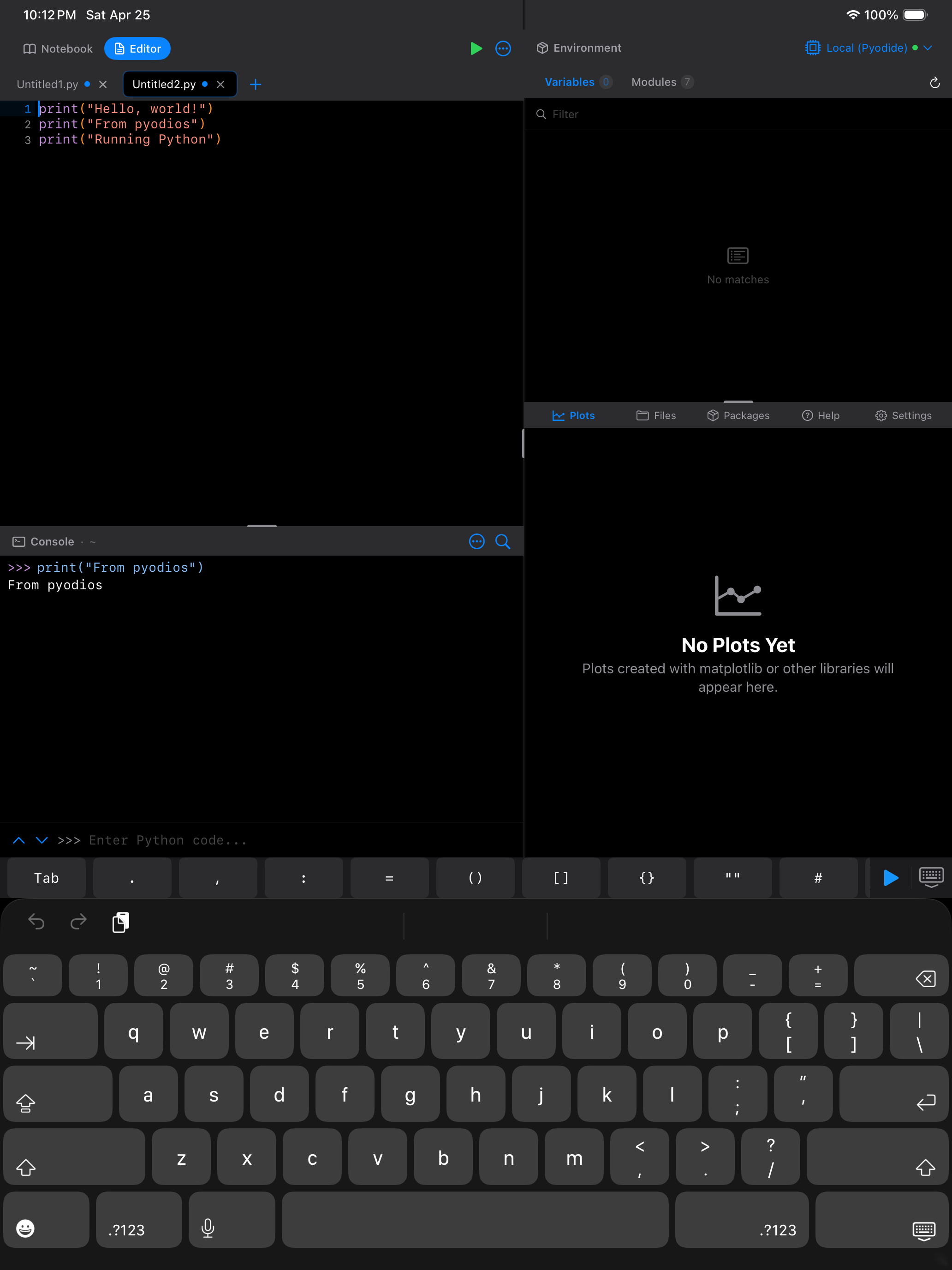Viewport: 952px width, 1270px height.
Task: Tap the keyboard redo arrow
Action: tap(78, 922)
